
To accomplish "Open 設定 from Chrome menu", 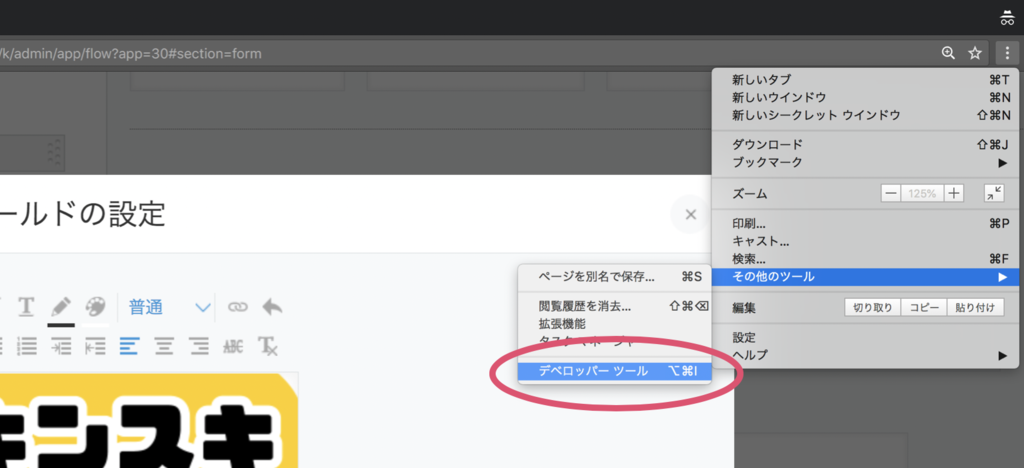I will coord(865,337).
